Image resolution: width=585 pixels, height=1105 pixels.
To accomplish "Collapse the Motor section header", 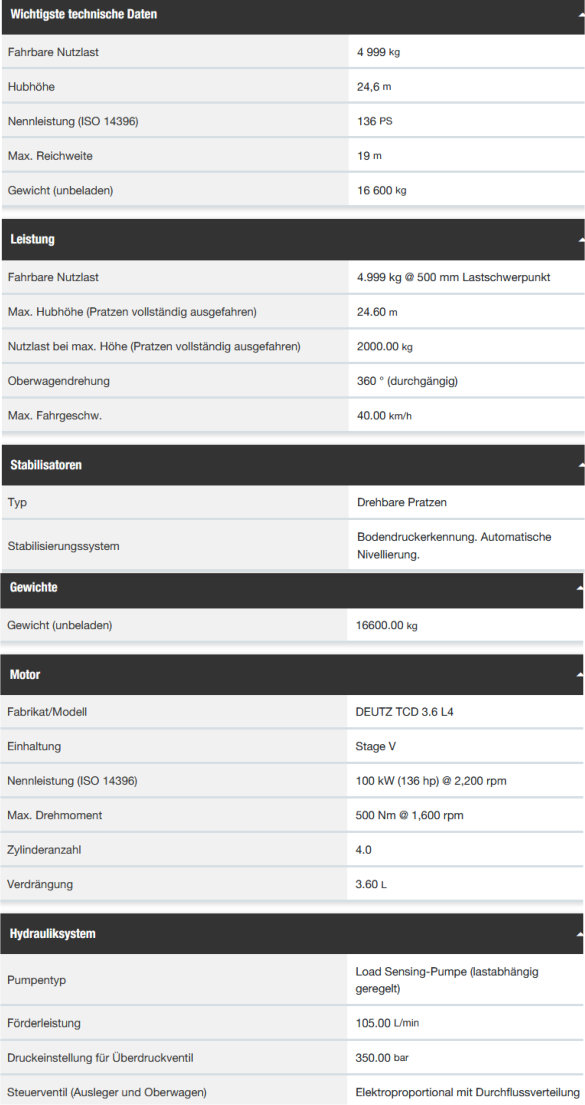I will click(292, 674).
